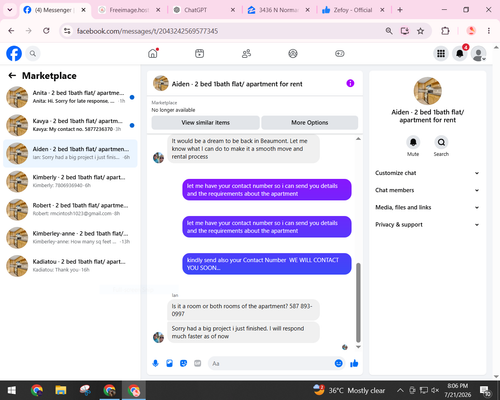Open the account profile avatar menu
The image size is (500, 400).
click(x=478, y=53)
